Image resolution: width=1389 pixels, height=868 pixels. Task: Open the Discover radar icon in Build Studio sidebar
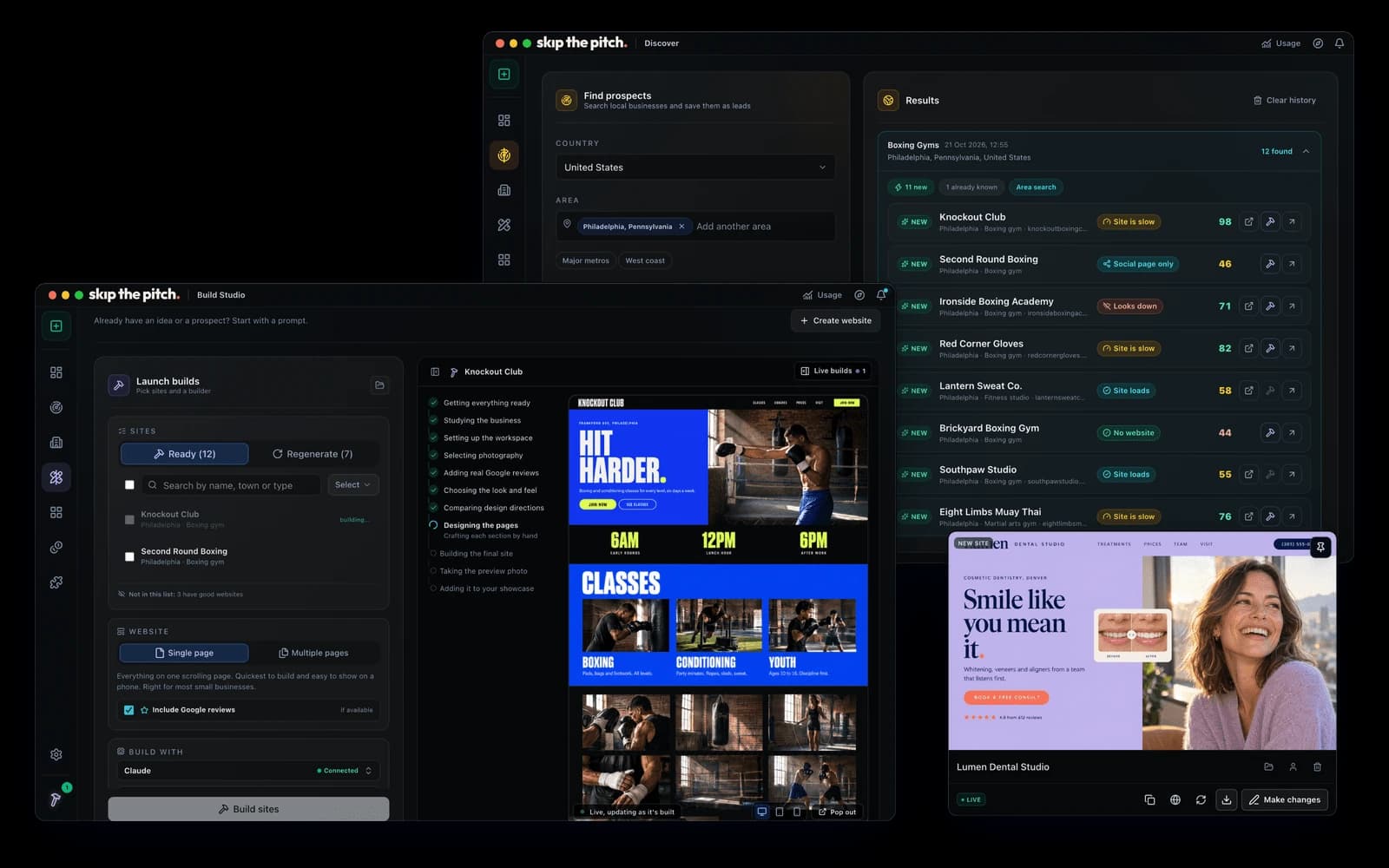(x=56, y=407)
